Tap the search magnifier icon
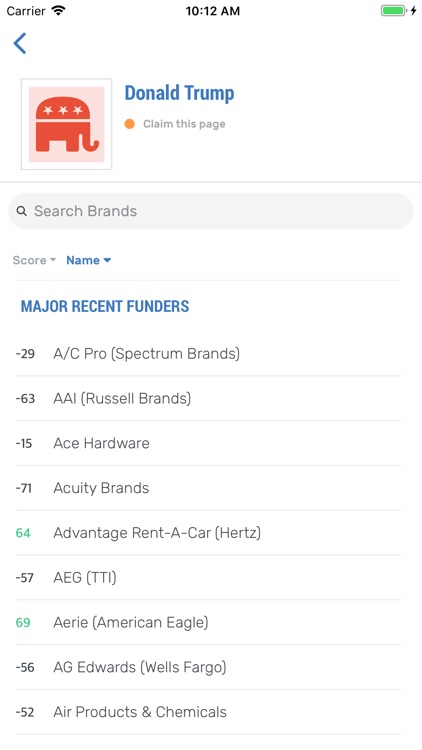 [x=22, y=211]
